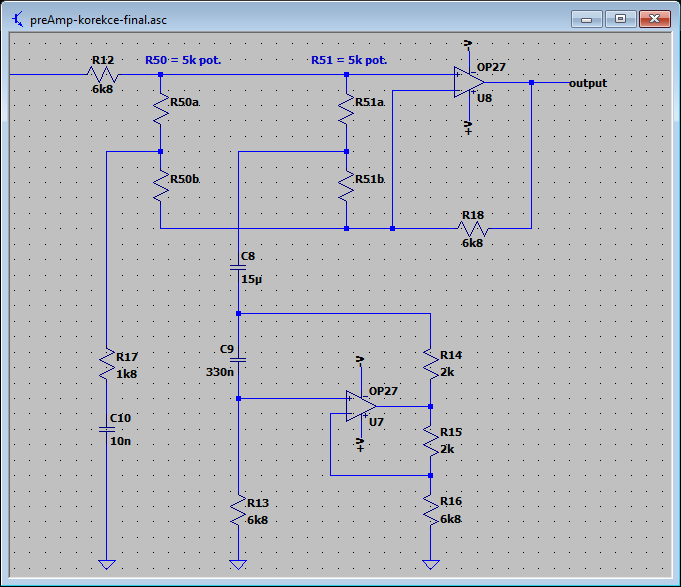Click the junction node between R50a and R50b
The height and width of the screenshot is (587, 681).
pos(161,152)
